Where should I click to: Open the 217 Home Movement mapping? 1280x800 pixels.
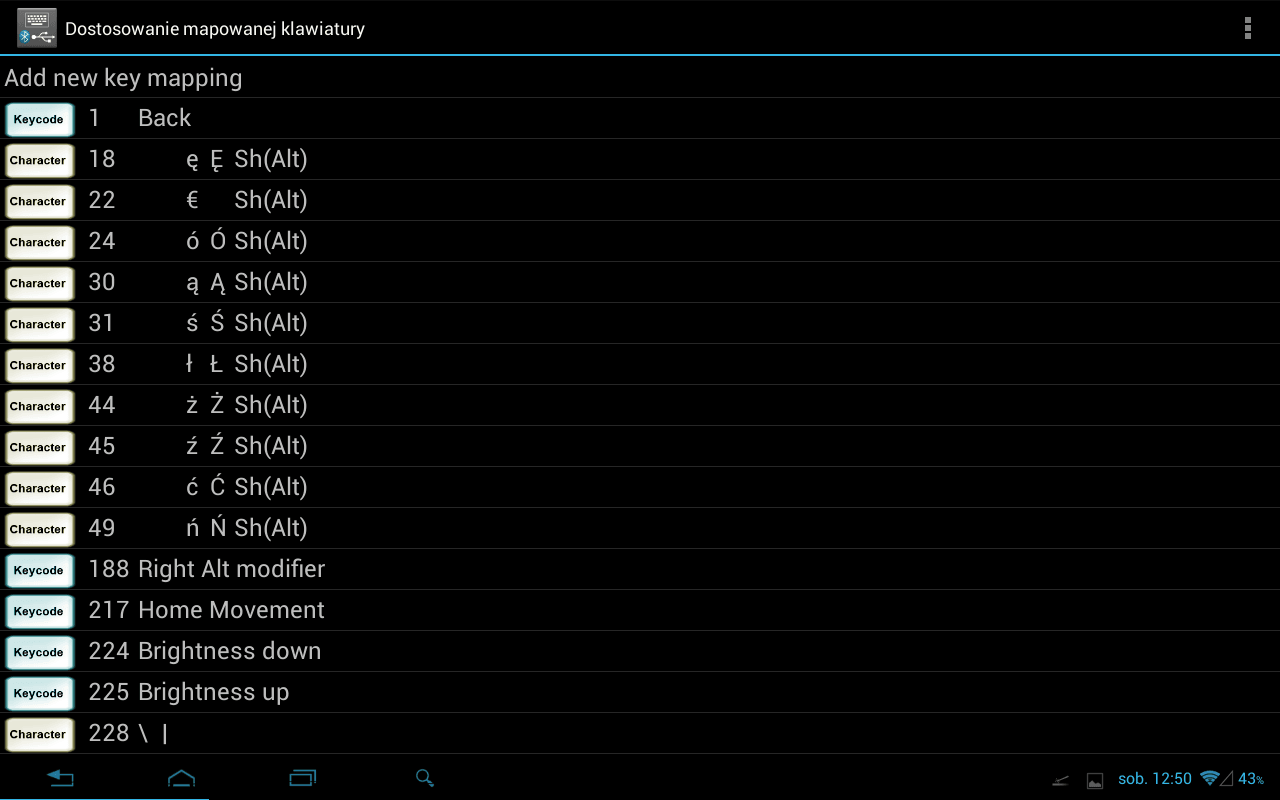click(x=640, y=610)
